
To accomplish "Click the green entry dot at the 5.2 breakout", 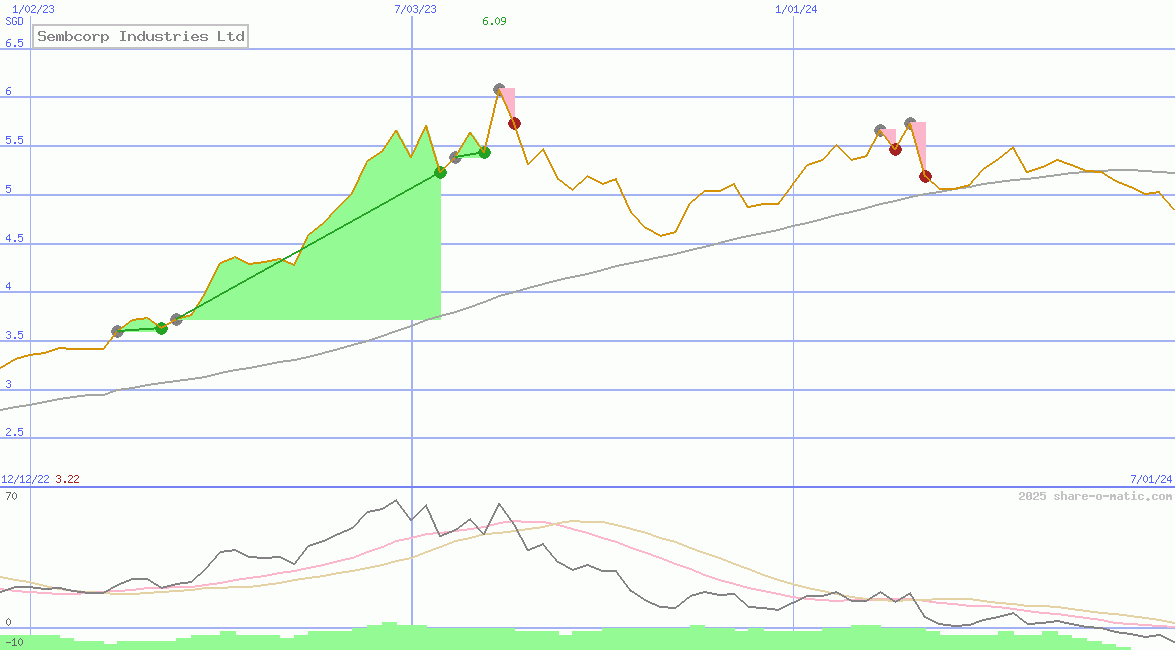I will [440, 171].
